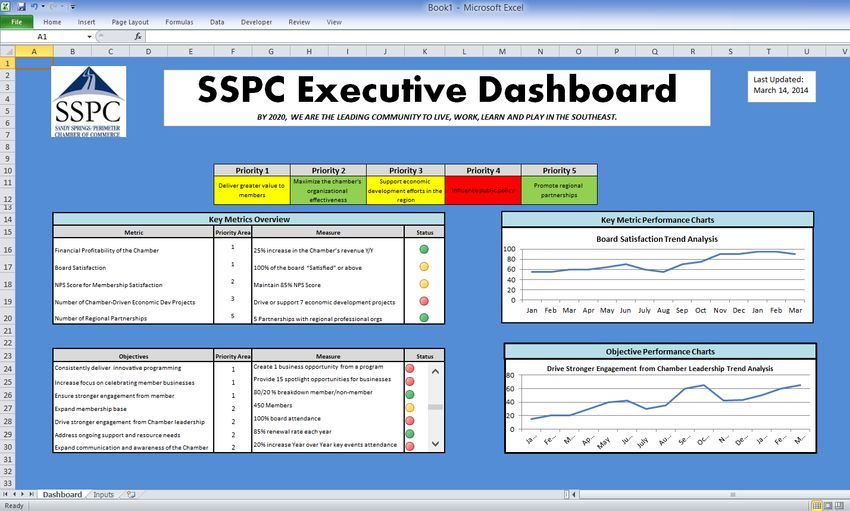Switch to Page Layout view in status bar
Viewport: 850px width, 511px height.
pos(828,506)
